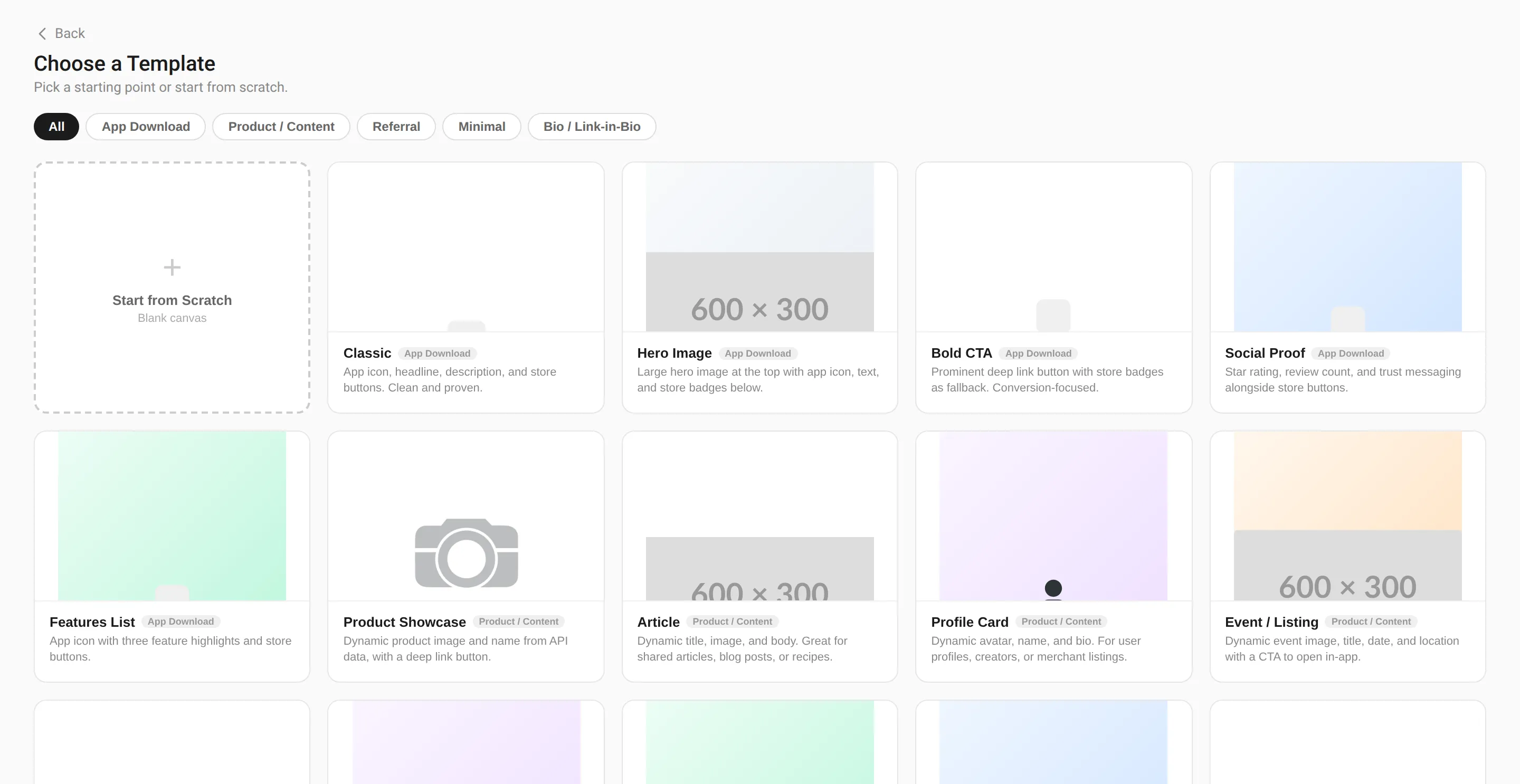Click the green gradient preview of Features List
Image resolution: width=1520 pixels, height=784 pixels.
pyautogui.click(x=172, y=516)
